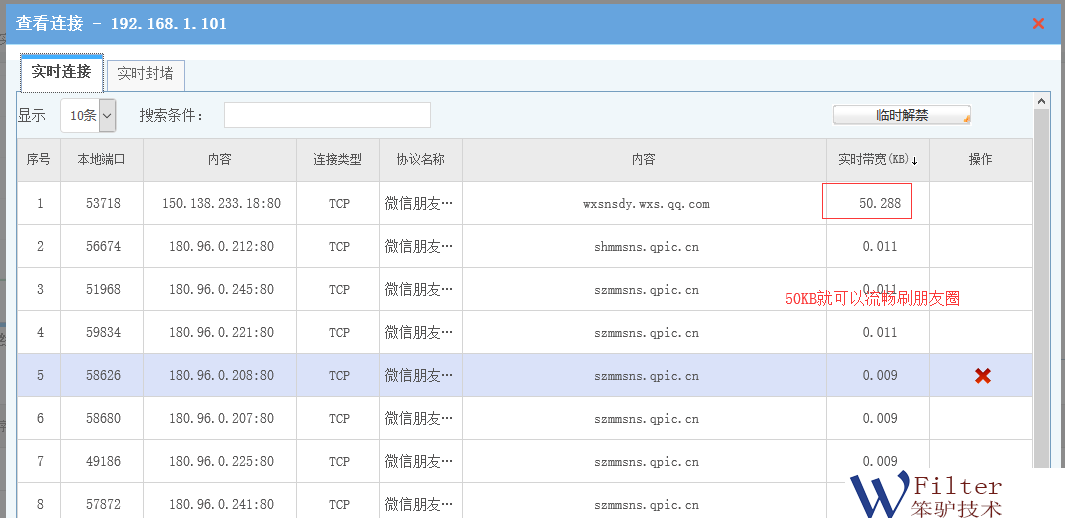This screenshot has width=1065, height=518.
Task: Select row with local port 51968
Action: click(x=101, y=290)
